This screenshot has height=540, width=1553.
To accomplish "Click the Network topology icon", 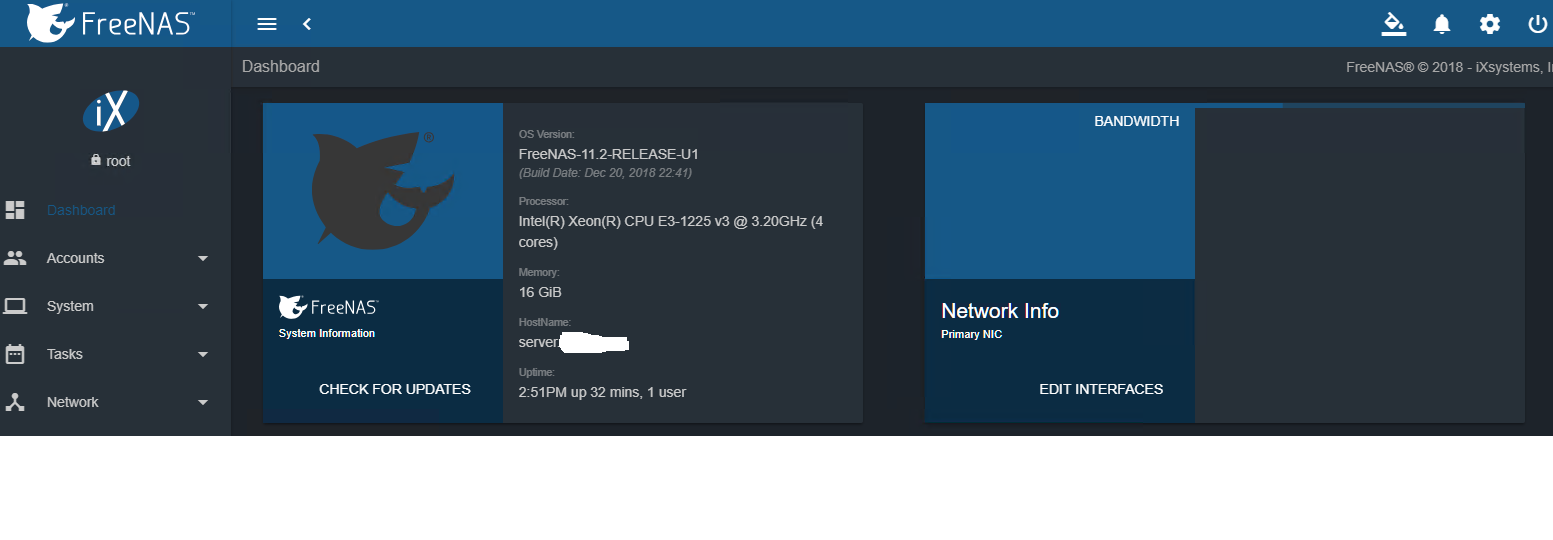I will click(15, 402).
